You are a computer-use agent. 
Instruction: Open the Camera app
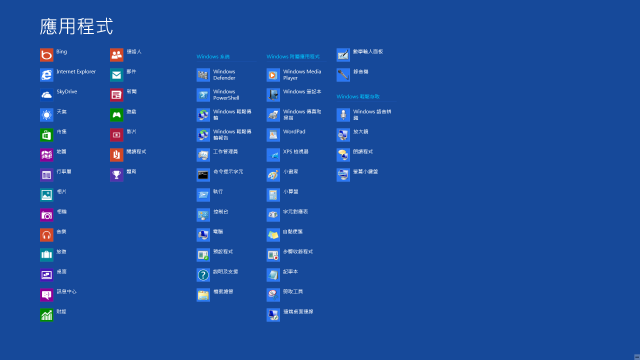pyautogui.click(x=47, y=215)
